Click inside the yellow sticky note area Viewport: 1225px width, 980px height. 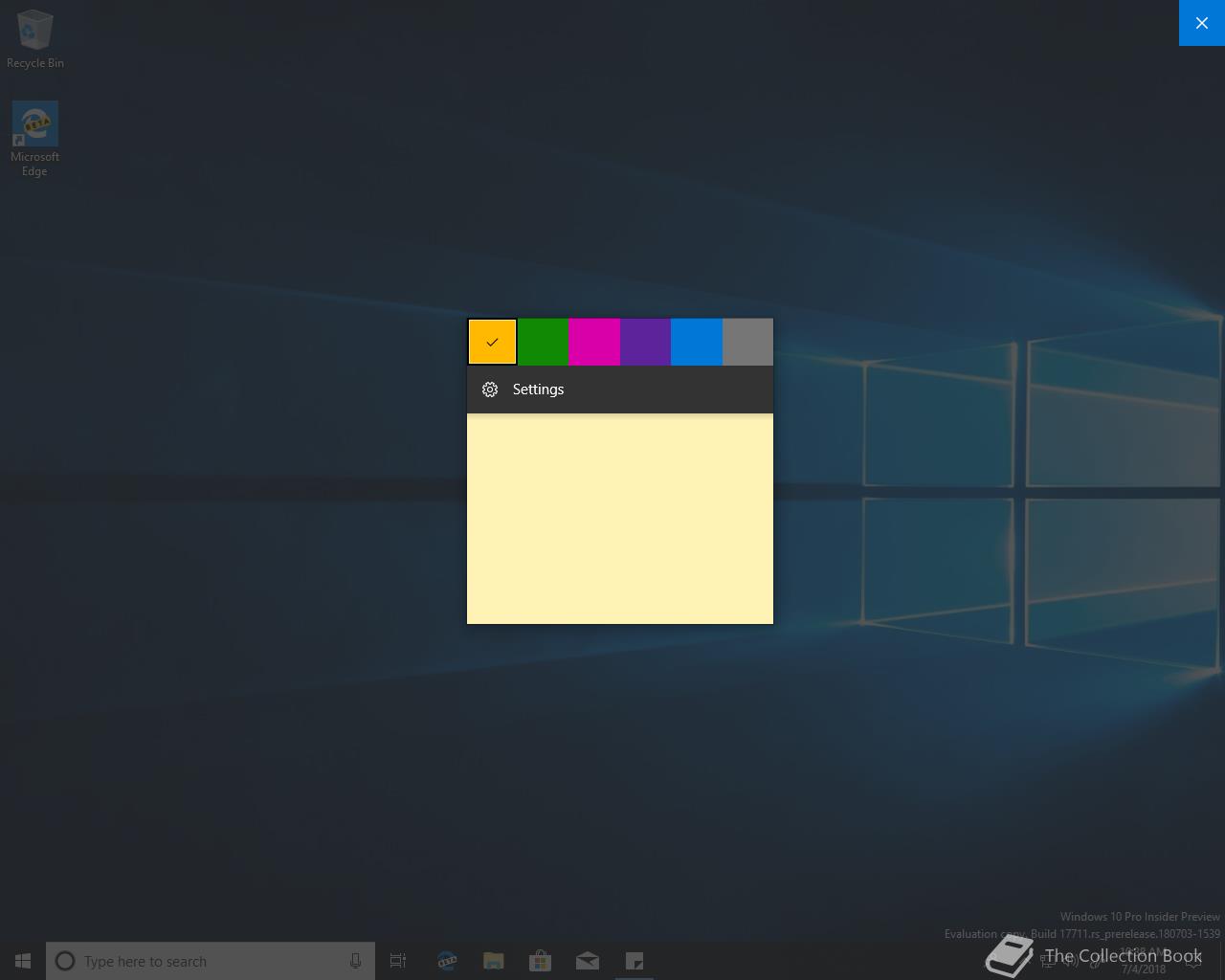point(620,519)
